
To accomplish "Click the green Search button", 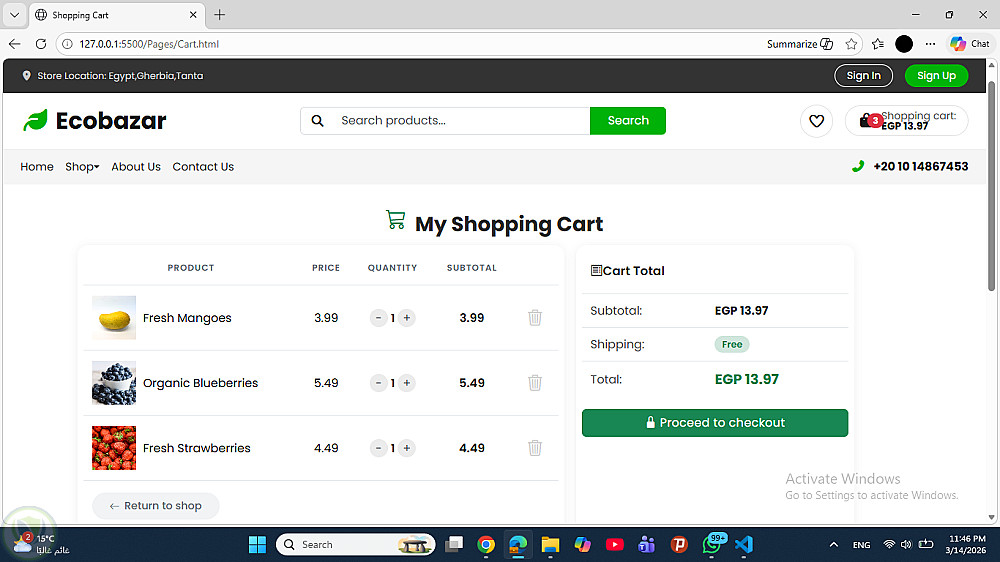I will 628,121.
